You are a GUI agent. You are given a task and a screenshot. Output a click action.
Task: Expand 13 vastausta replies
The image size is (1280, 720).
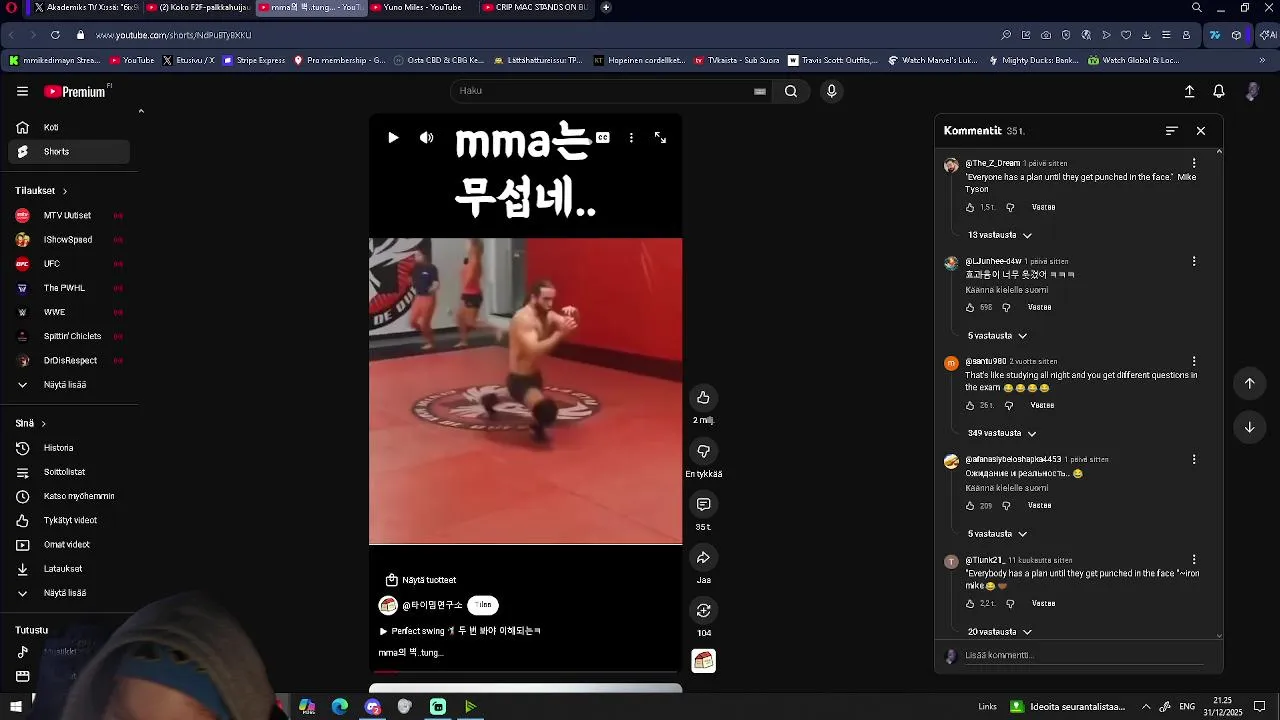point(999,235)
